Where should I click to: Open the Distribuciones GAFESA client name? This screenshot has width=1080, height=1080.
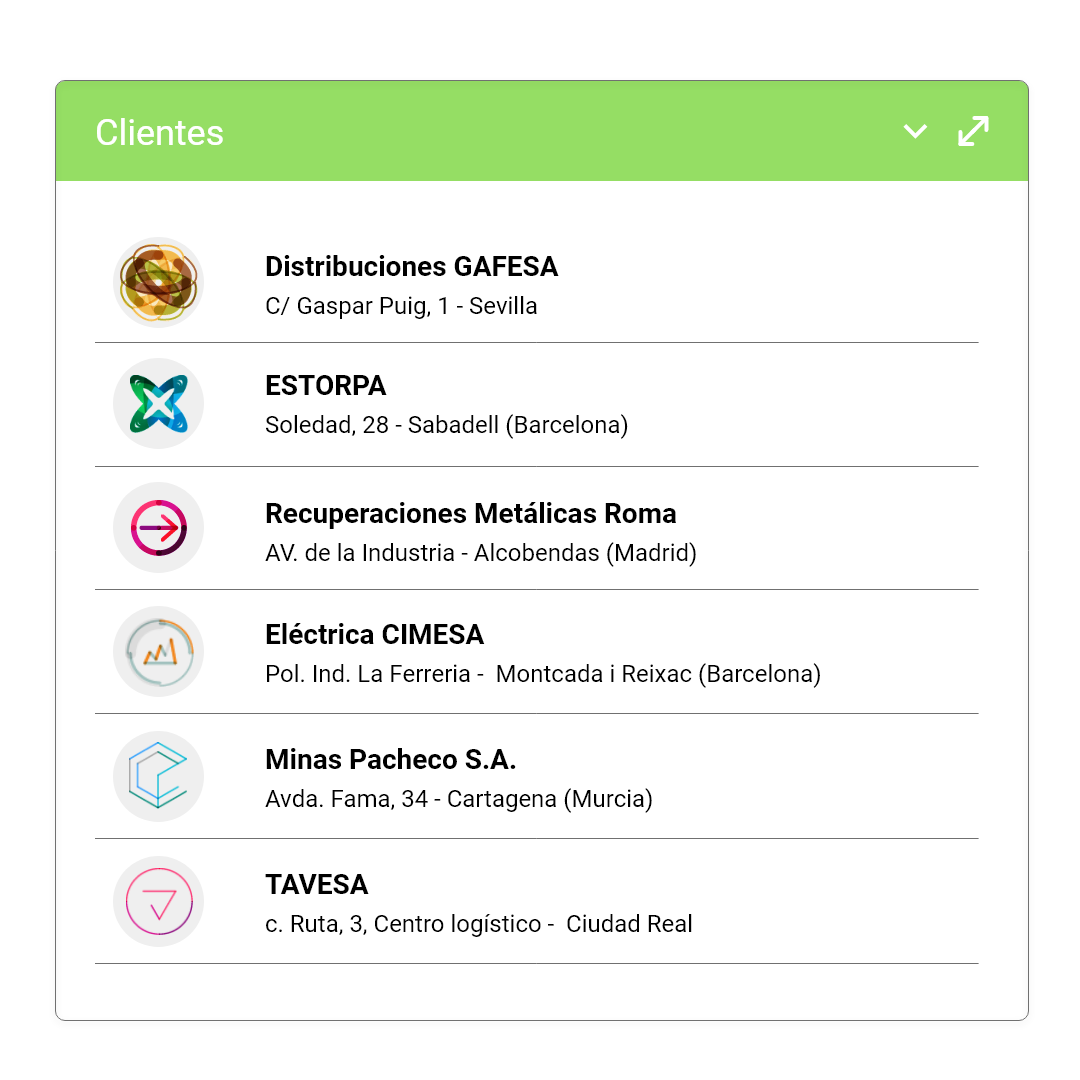[x=411, y=267]
